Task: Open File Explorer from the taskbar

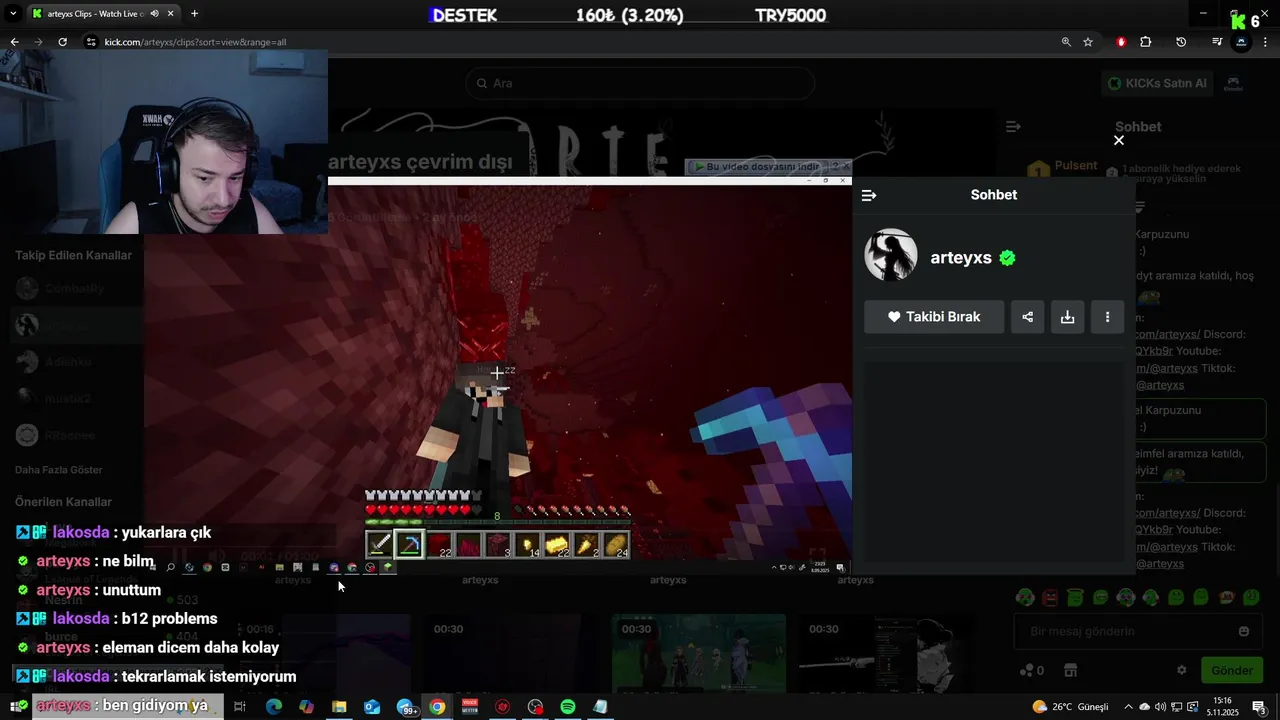Action: click(339, 707)
